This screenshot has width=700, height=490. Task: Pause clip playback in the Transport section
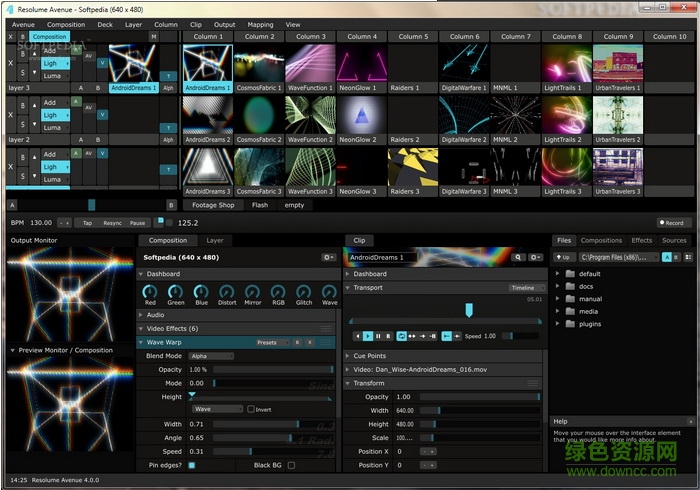point(378,336)
